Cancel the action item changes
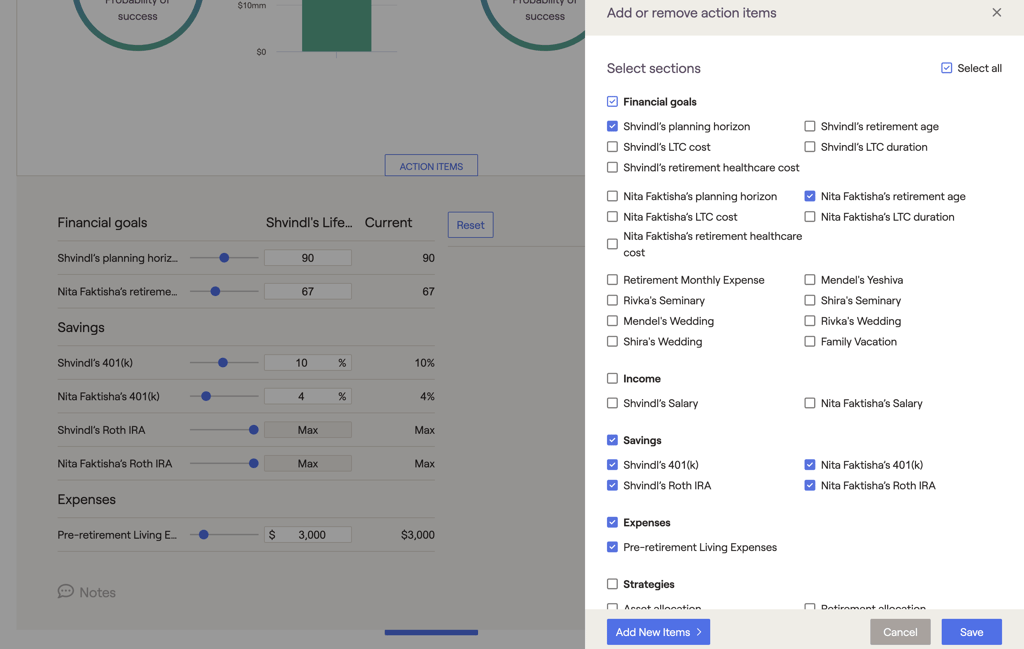 [899, 632]
